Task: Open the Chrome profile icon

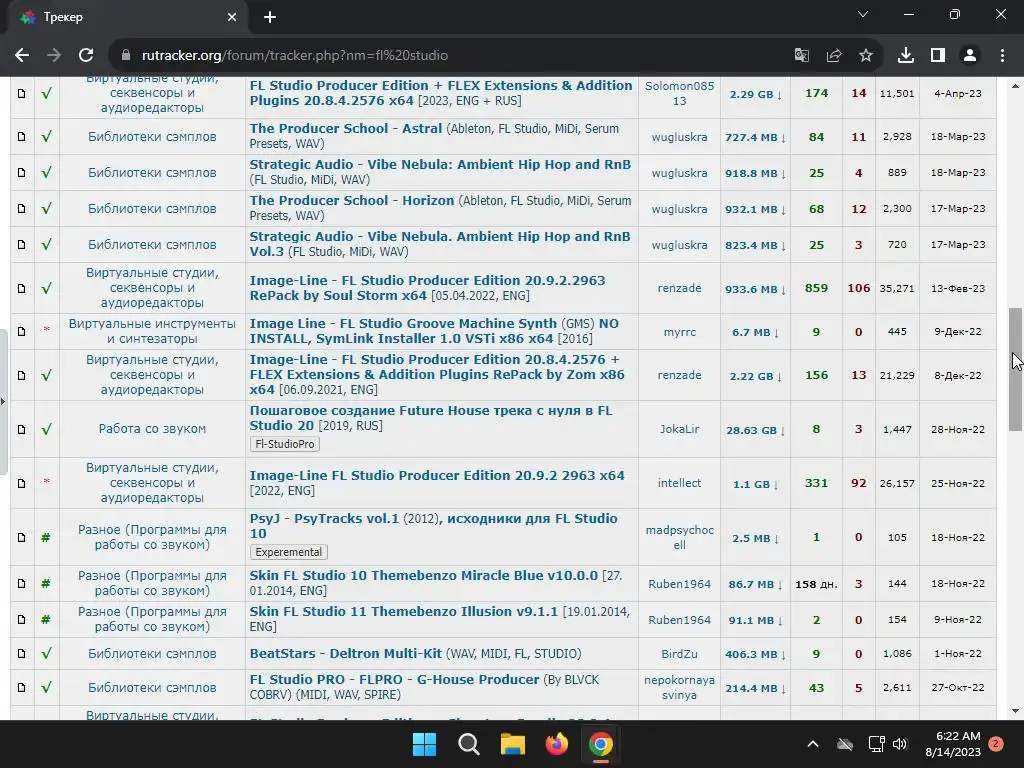Action: pos(970,56)
